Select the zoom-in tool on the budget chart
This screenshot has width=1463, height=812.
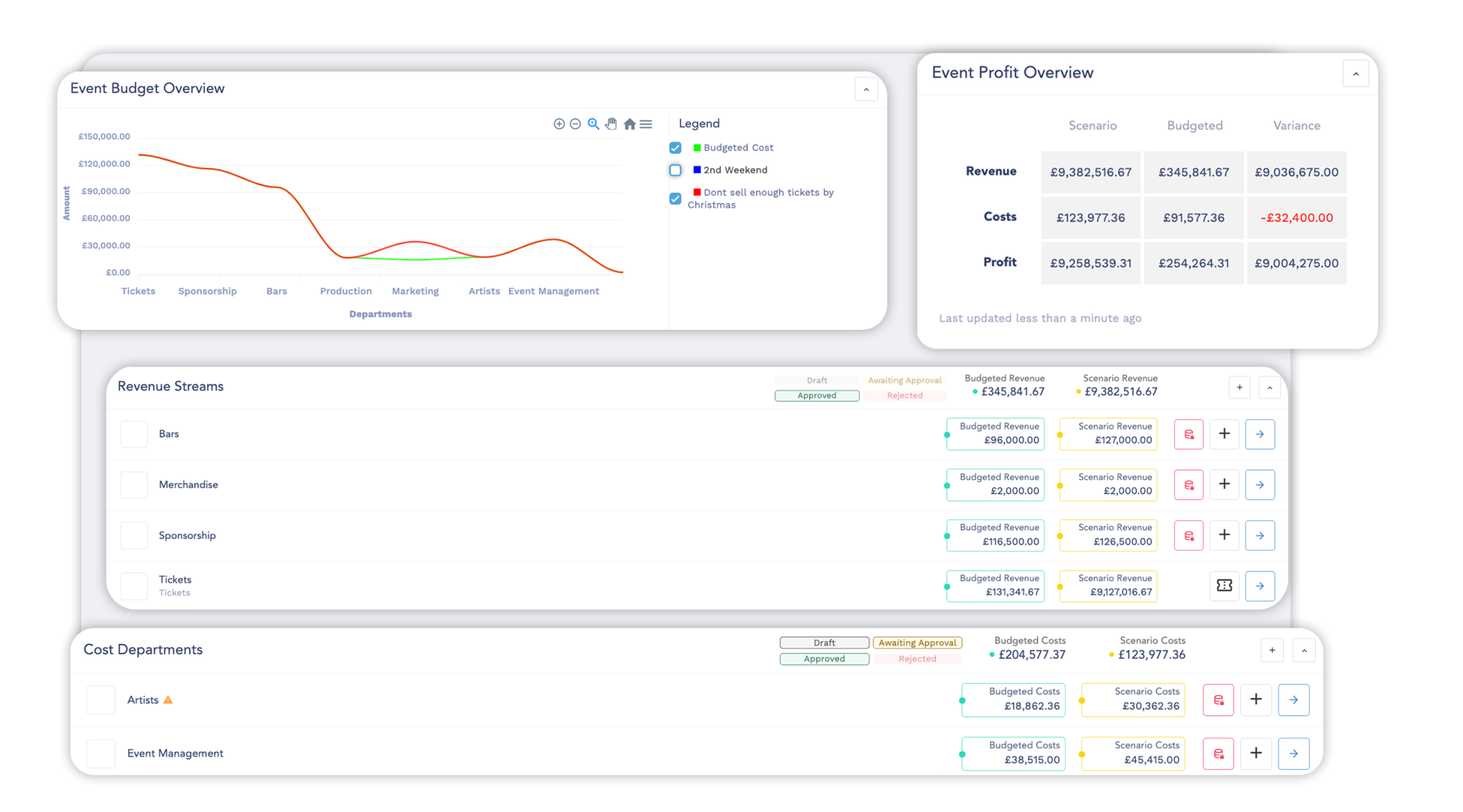click(x=559, y=124)
